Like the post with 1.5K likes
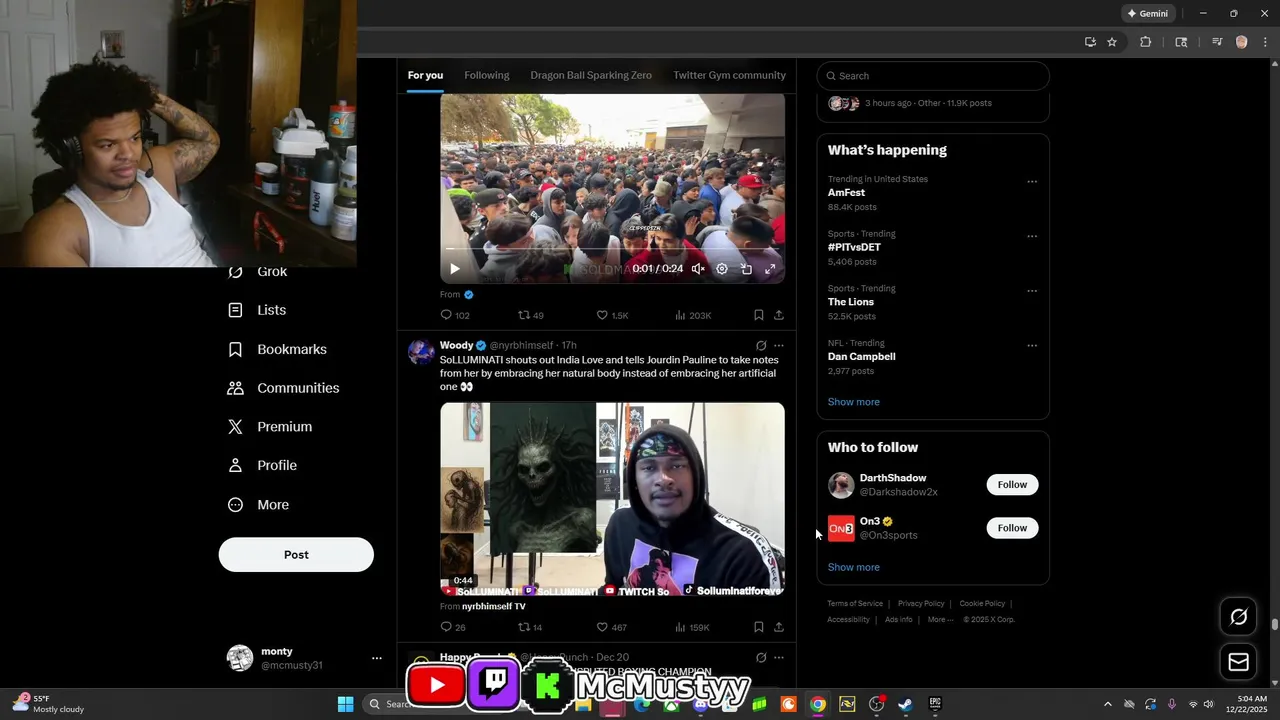Image resolution: width=1280 pixels, height=720 pixels. (612, 315)
